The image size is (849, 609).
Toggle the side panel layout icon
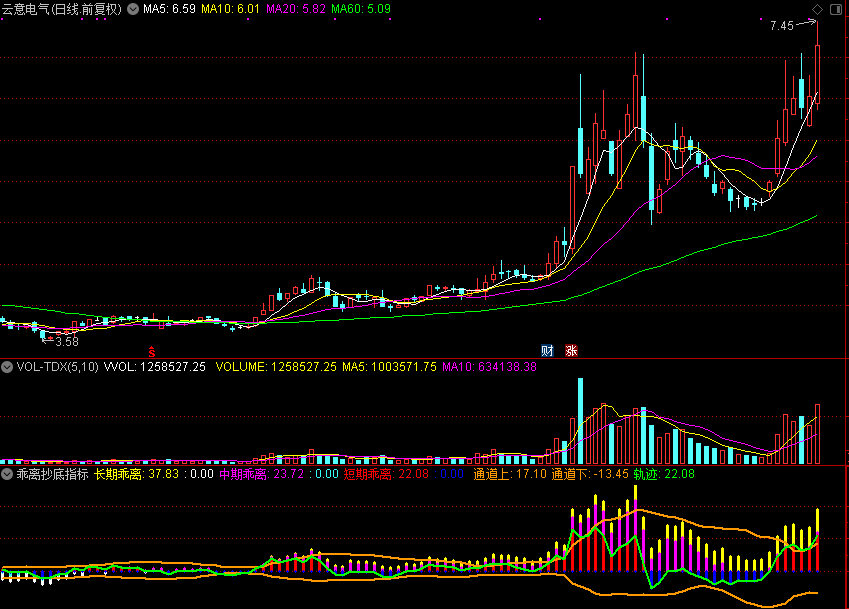[836, 9]
